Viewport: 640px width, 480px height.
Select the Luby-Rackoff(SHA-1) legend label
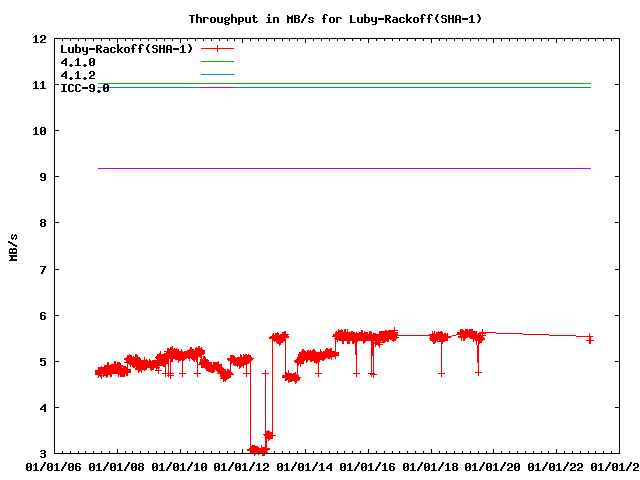coord(126,48)
